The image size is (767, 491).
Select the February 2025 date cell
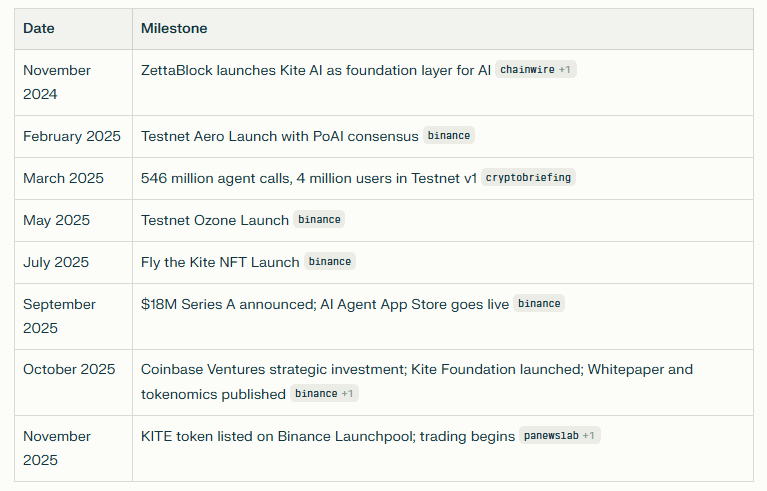72,136
